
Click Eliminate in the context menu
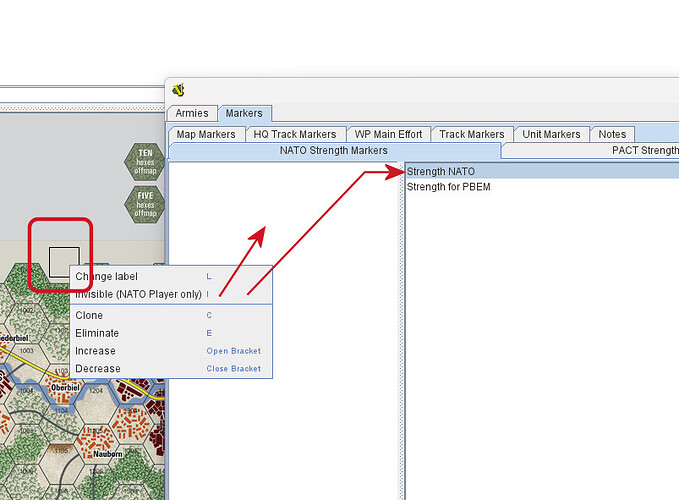(97, 333)
